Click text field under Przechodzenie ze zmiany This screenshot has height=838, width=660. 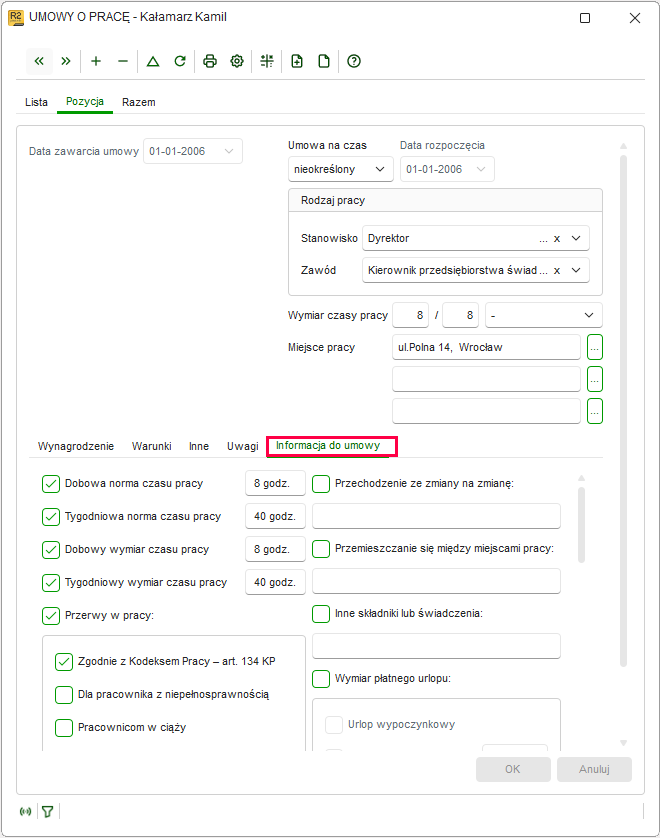[x=436, y=516]
